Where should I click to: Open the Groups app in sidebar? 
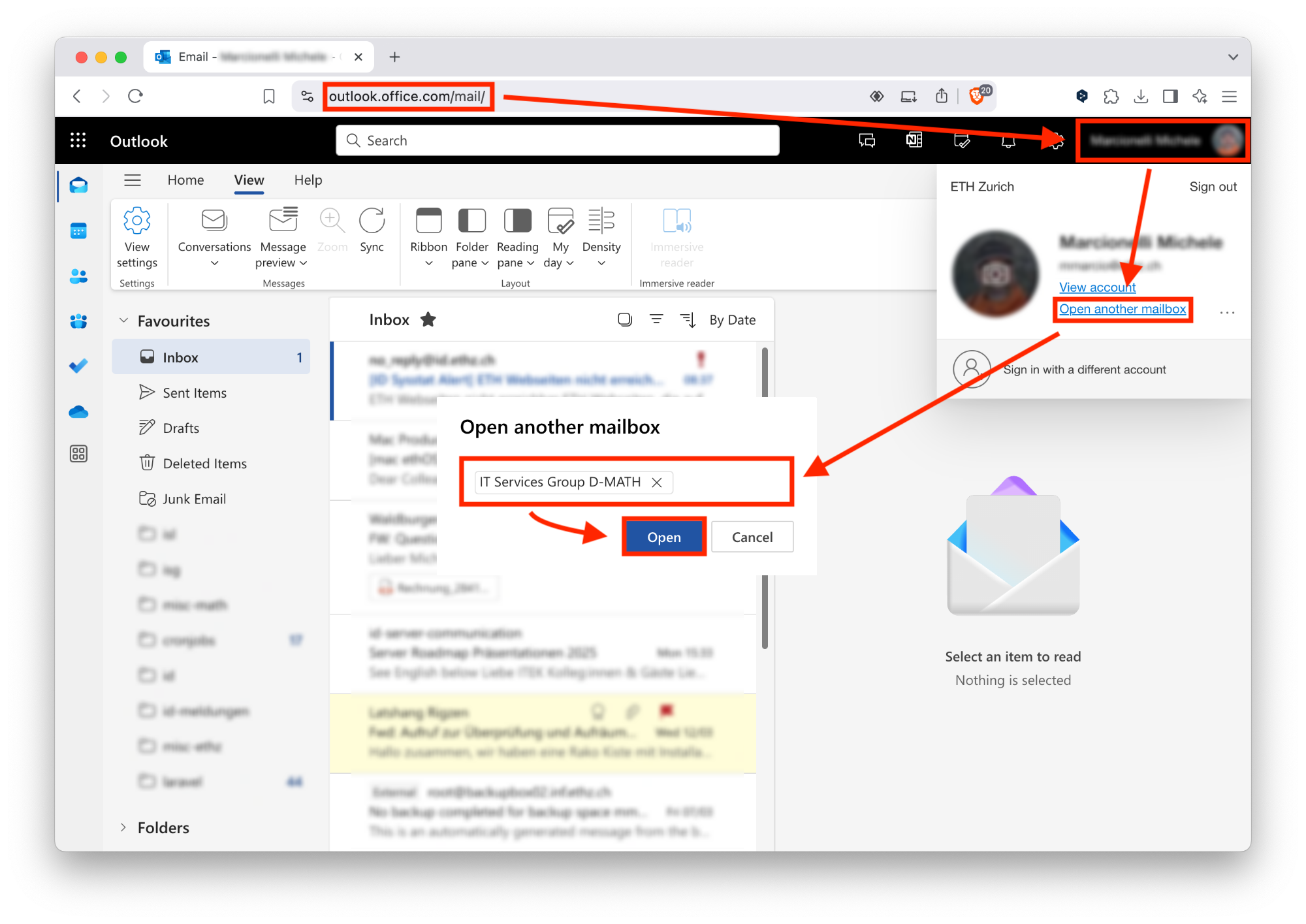(x=78, y=321)
